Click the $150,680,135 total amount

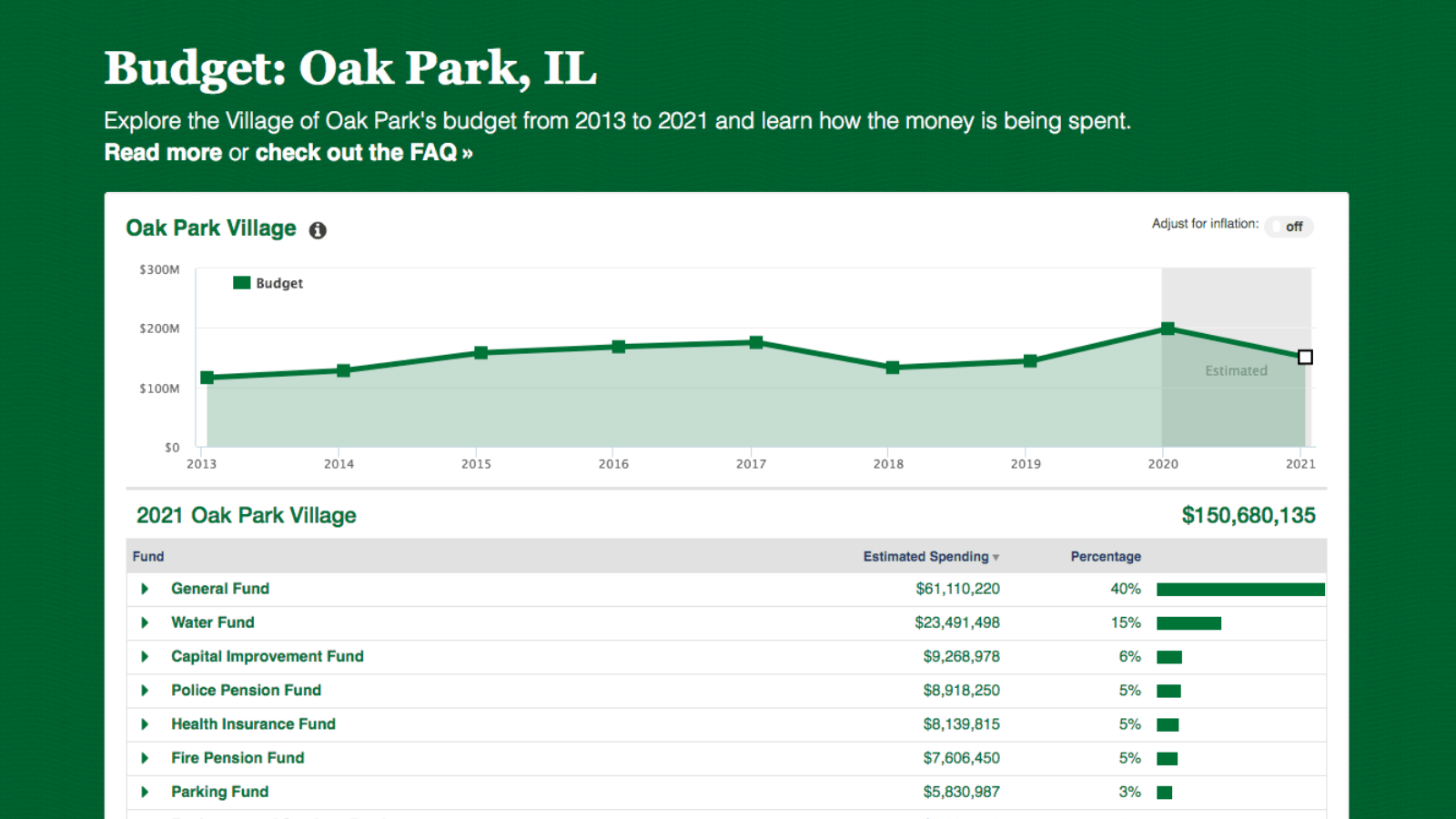point(1249,516)
